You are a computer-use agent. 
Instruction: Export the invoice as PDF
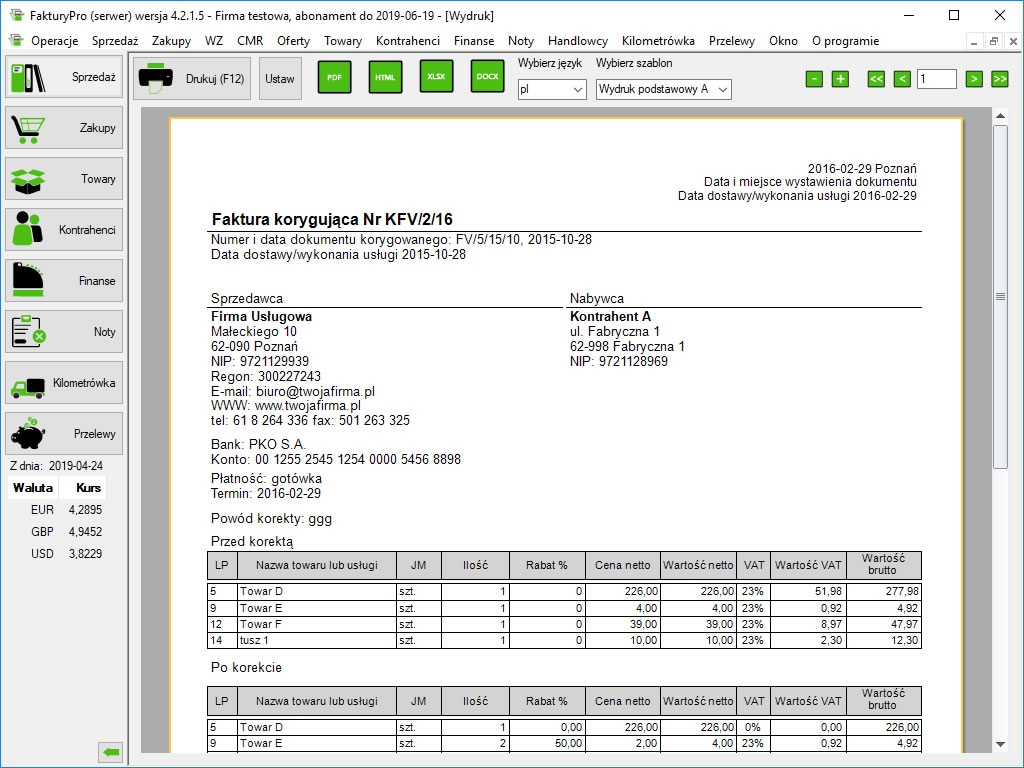tap(334, 77)
